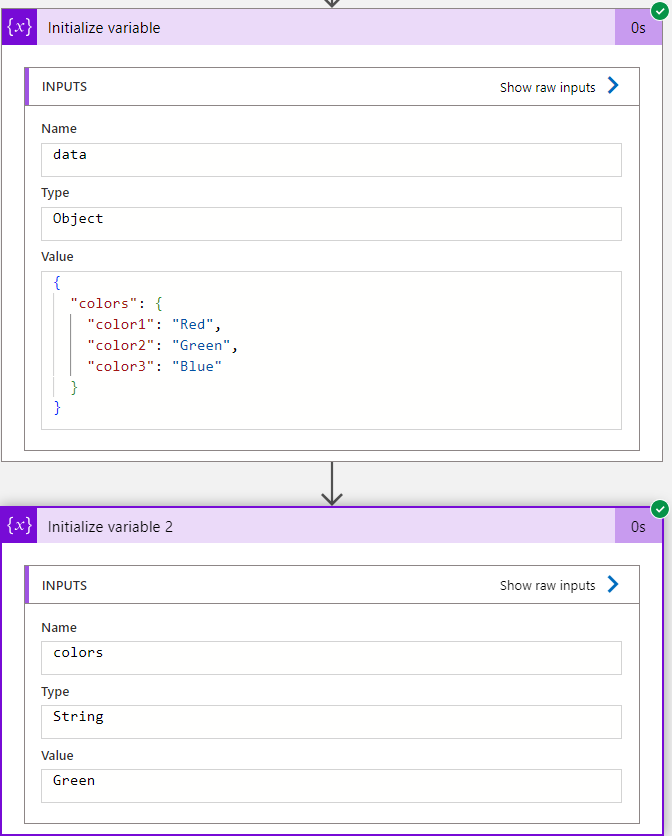Viewport: 672px width, 836px height.
Task: Select the Type field showing Object
Action: (331, 224)
